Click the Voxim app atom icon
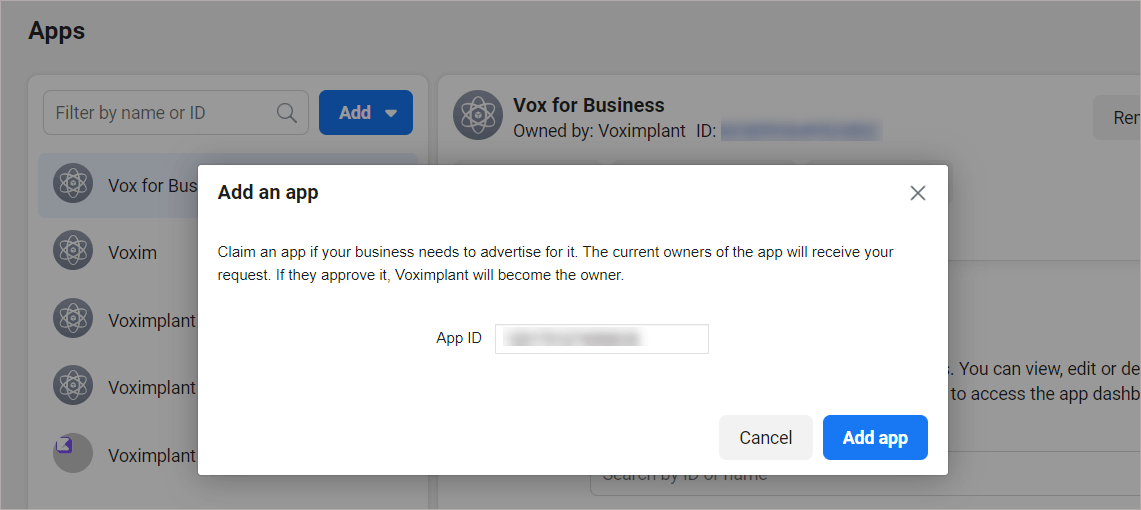The image size is (1141, 510). pyautogui.click(x=73, y=250)
